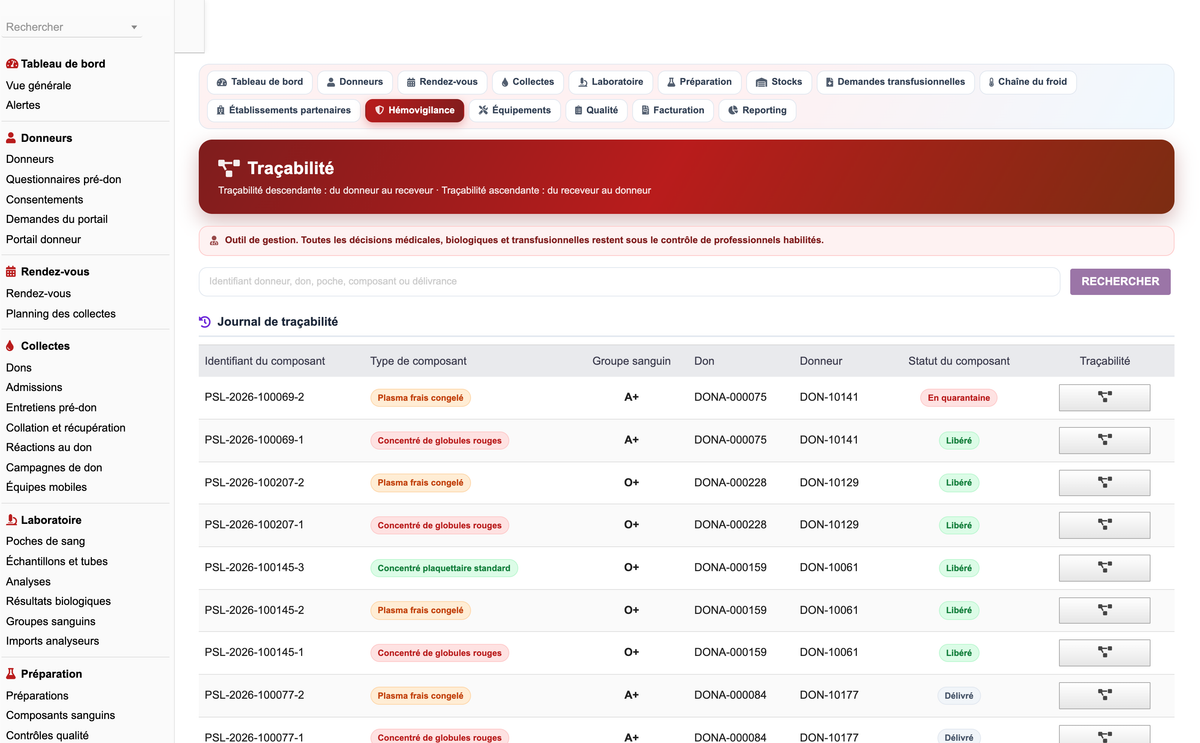
Task: Open the Établissements partenaires tab
Action: pyautogui.click(x=284, y=110)
